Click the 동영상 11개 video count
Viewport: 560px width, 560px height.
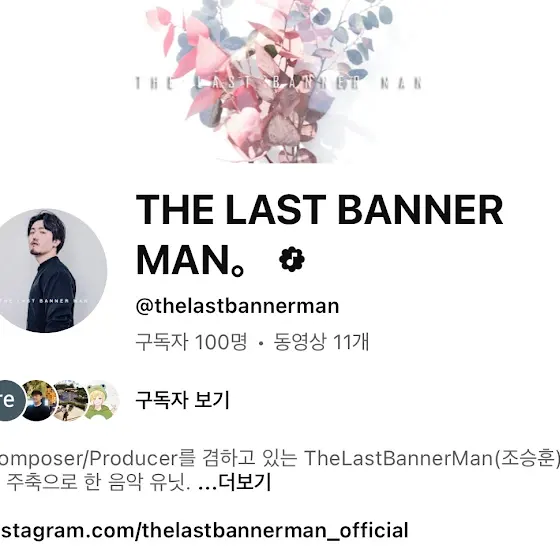pyautogui.click(x=321, y=342)
